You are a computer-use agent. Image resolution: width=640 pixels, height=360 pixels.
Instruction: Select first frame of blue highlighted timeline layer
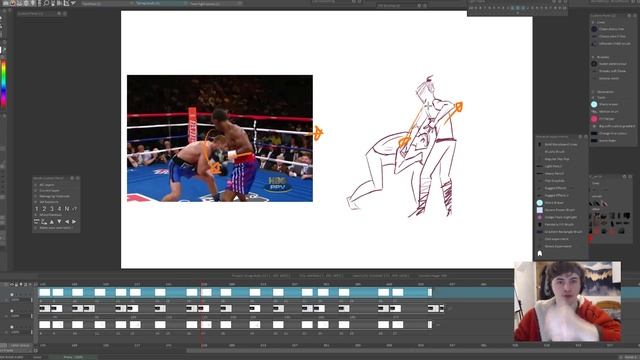(x=44, y=292)
